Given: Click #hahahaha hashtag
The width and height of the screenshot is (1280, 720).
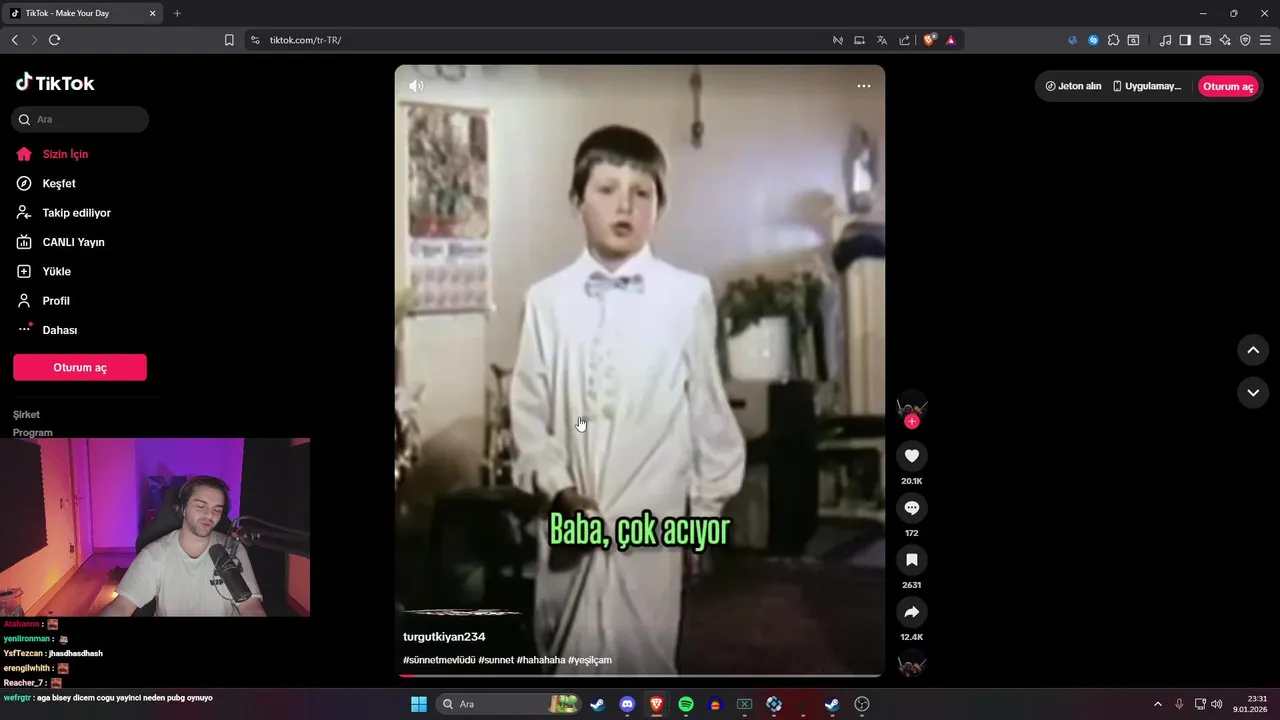Looking at the screenshot, I should coord(541,660).
